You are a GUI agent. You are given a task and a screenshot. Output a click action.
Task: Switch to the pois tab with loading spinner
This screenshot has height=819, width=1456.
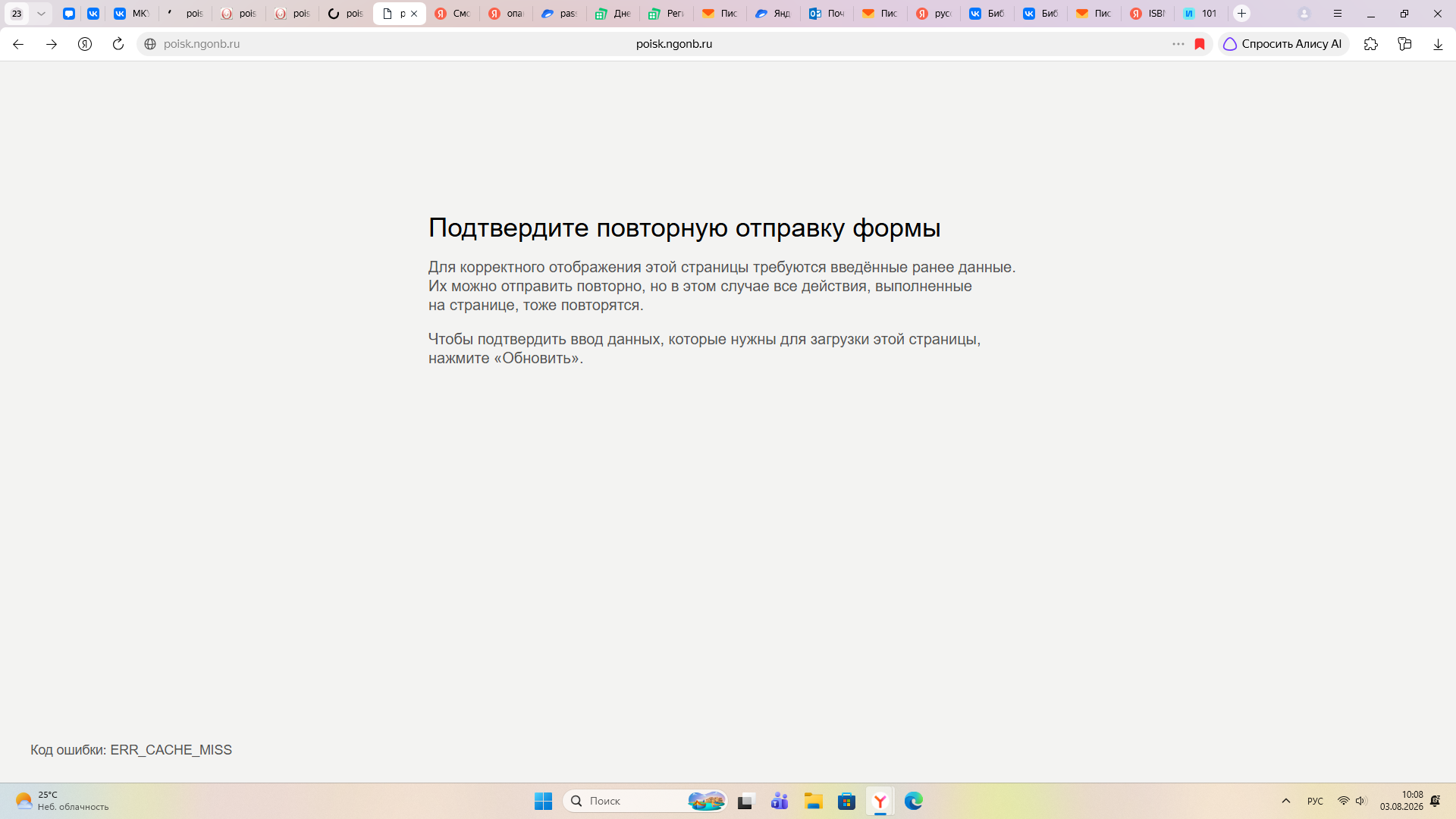(345, 14)
